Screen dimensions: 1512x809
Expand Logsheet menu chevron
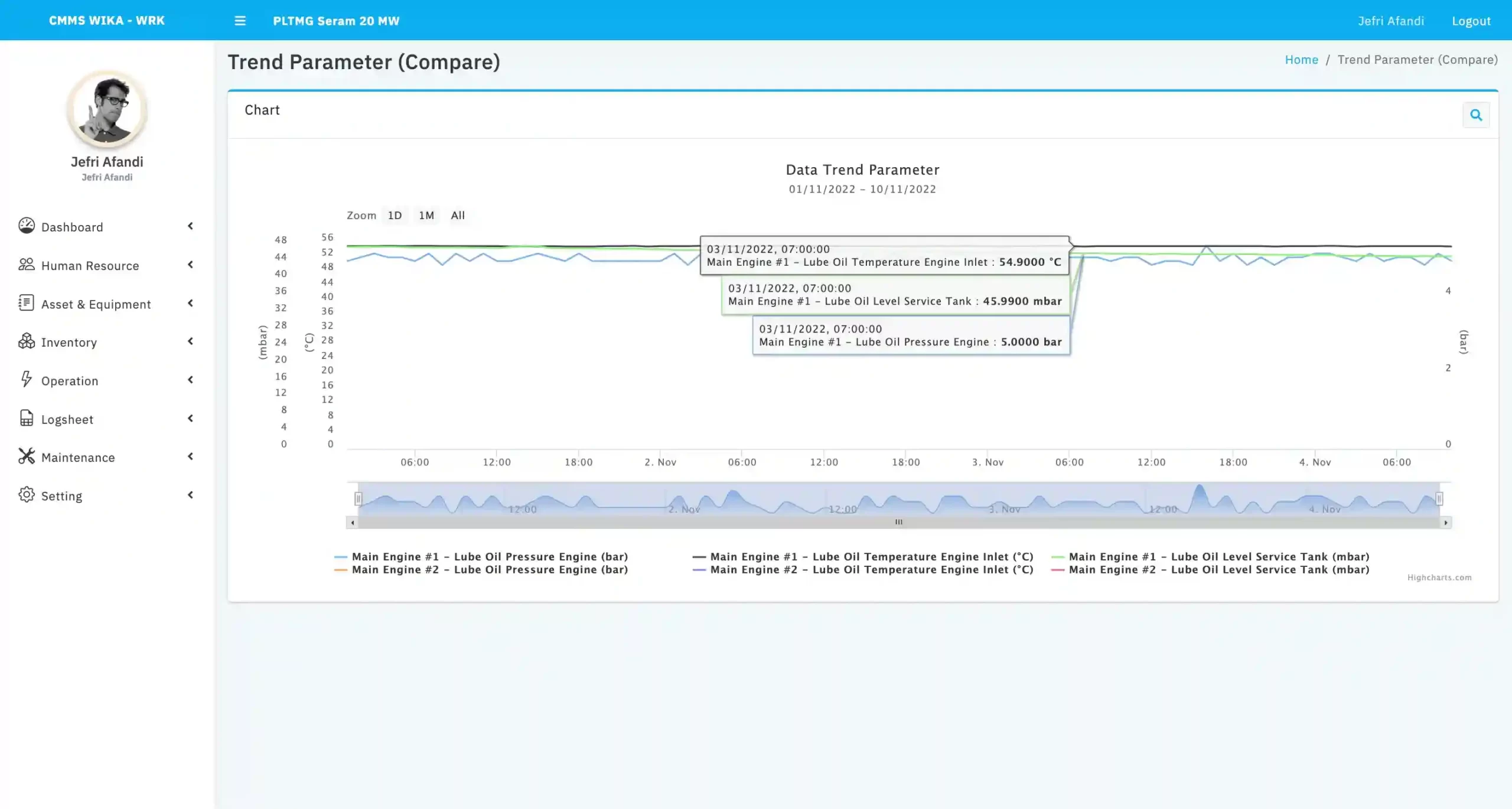point(190,418)
